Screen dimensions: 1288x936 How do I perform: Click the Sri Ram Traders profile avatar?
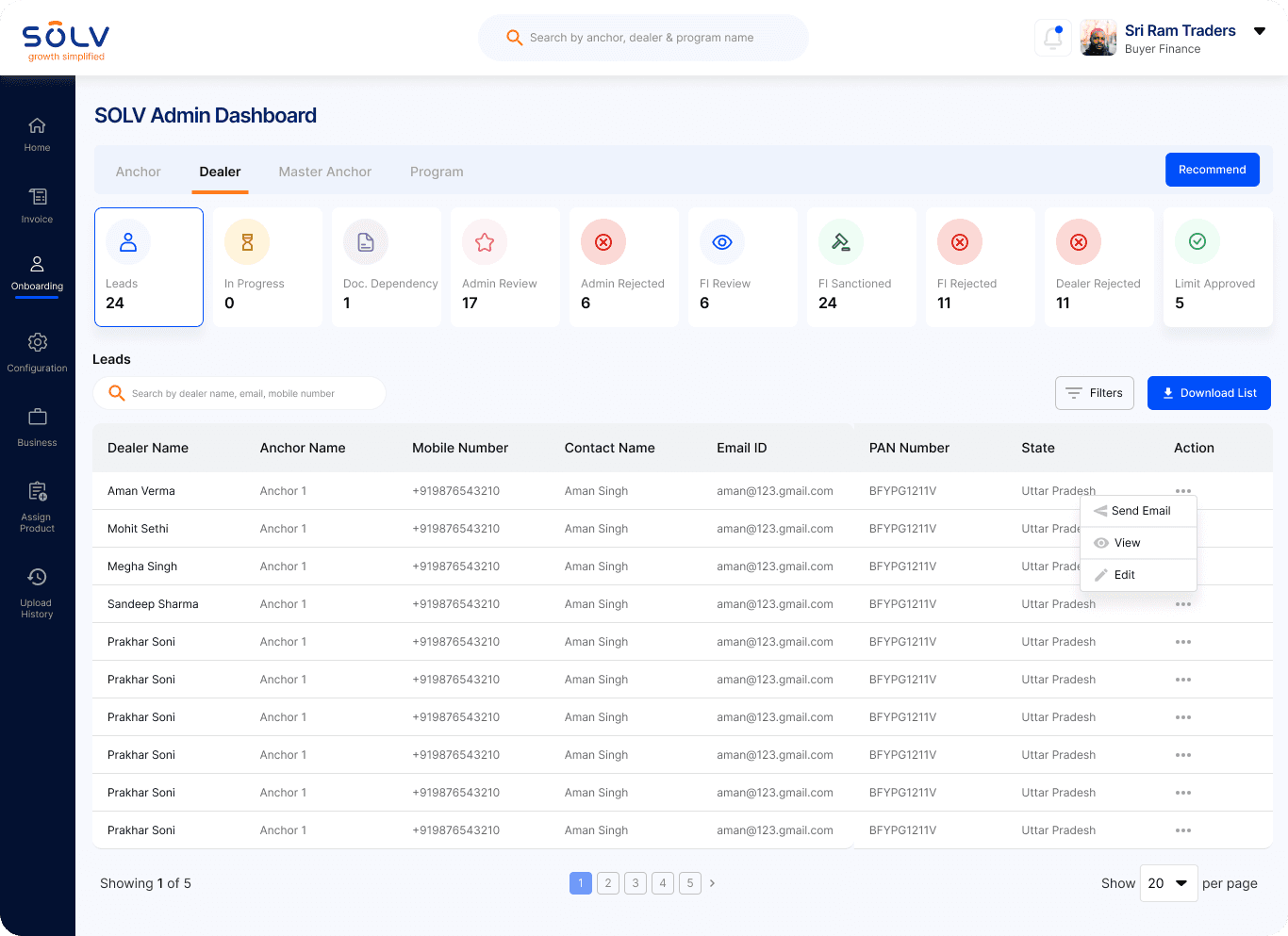pos(1098,38)
